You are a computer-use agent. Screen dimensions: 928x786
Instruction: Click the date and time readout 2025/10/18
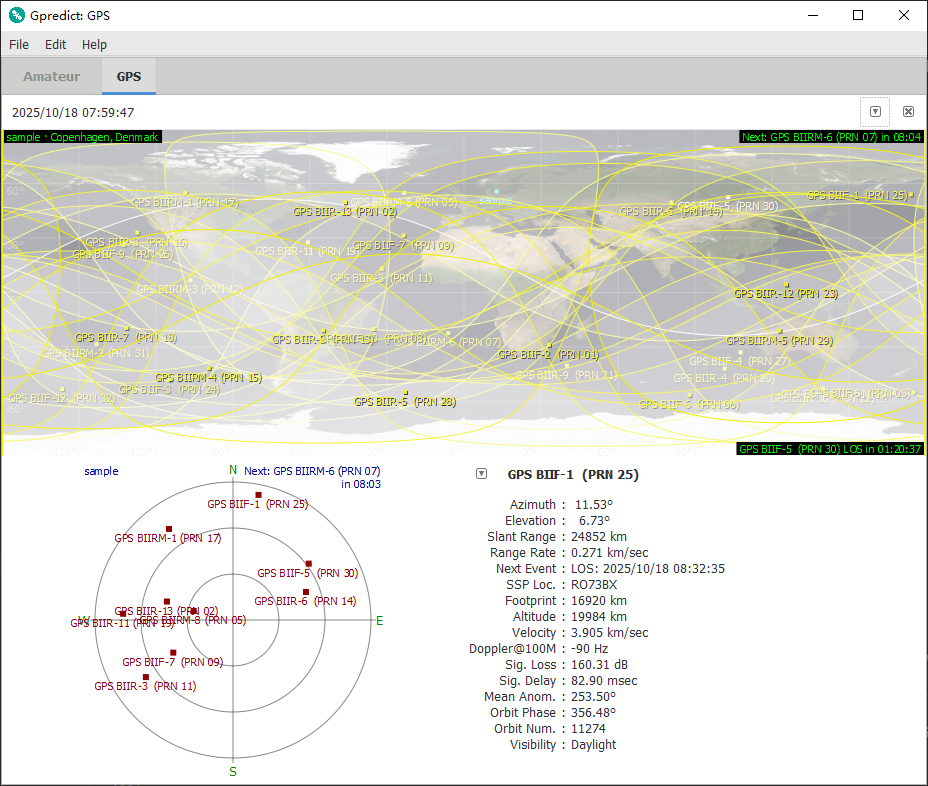pyautogui.click(x=73, y=112)
